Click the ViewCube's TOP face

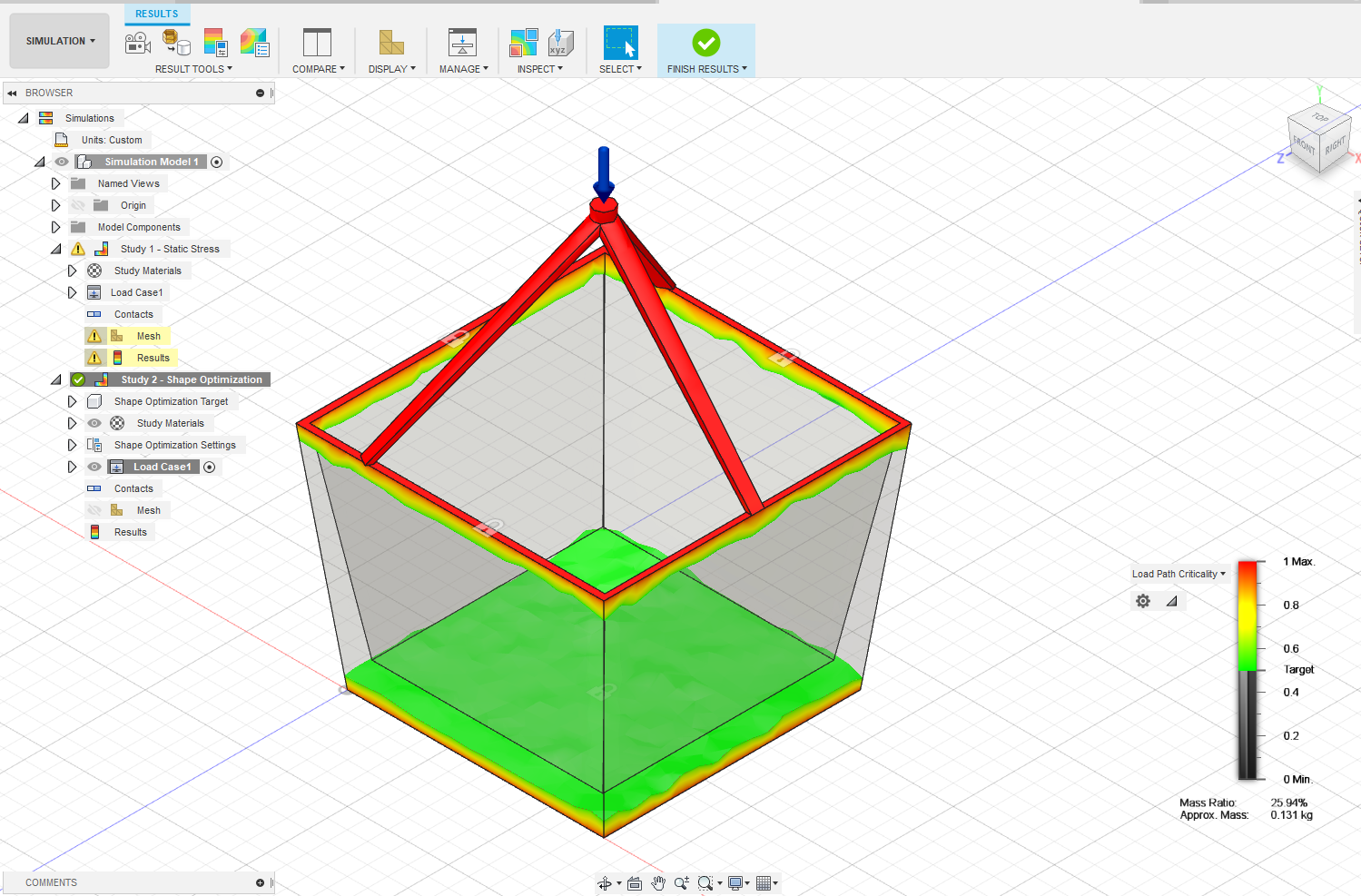(x=1320, y=118)
